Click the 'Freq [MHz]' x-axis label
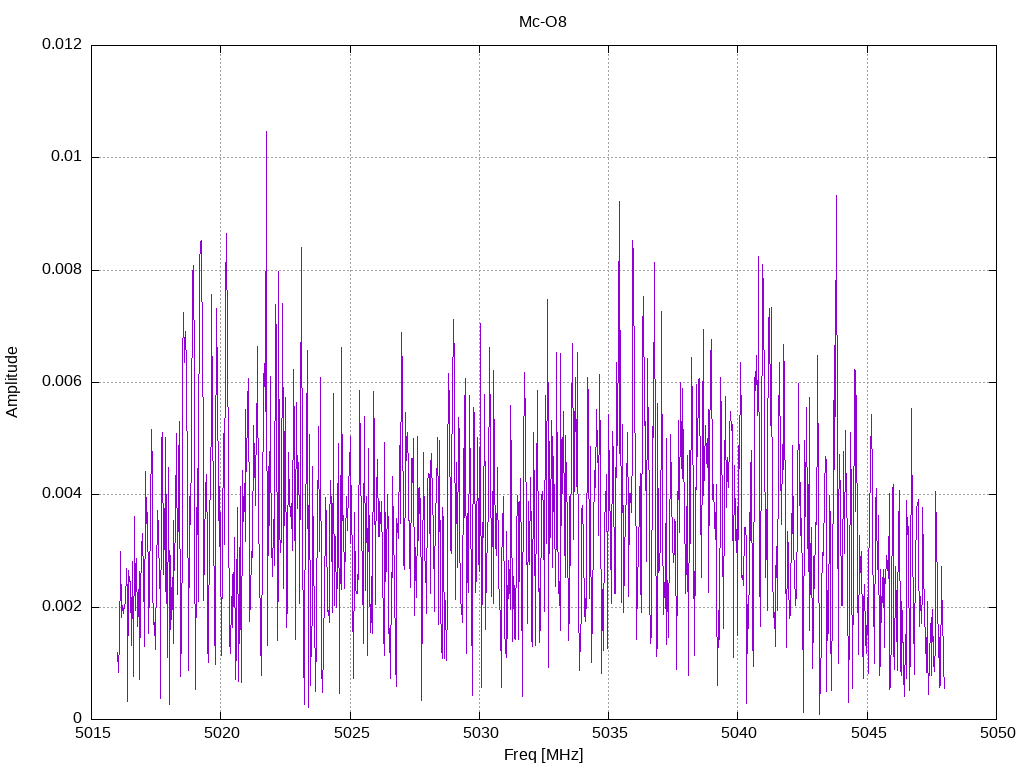The image size is (1024, 768). pyautogui.click(x=543, y=755)
